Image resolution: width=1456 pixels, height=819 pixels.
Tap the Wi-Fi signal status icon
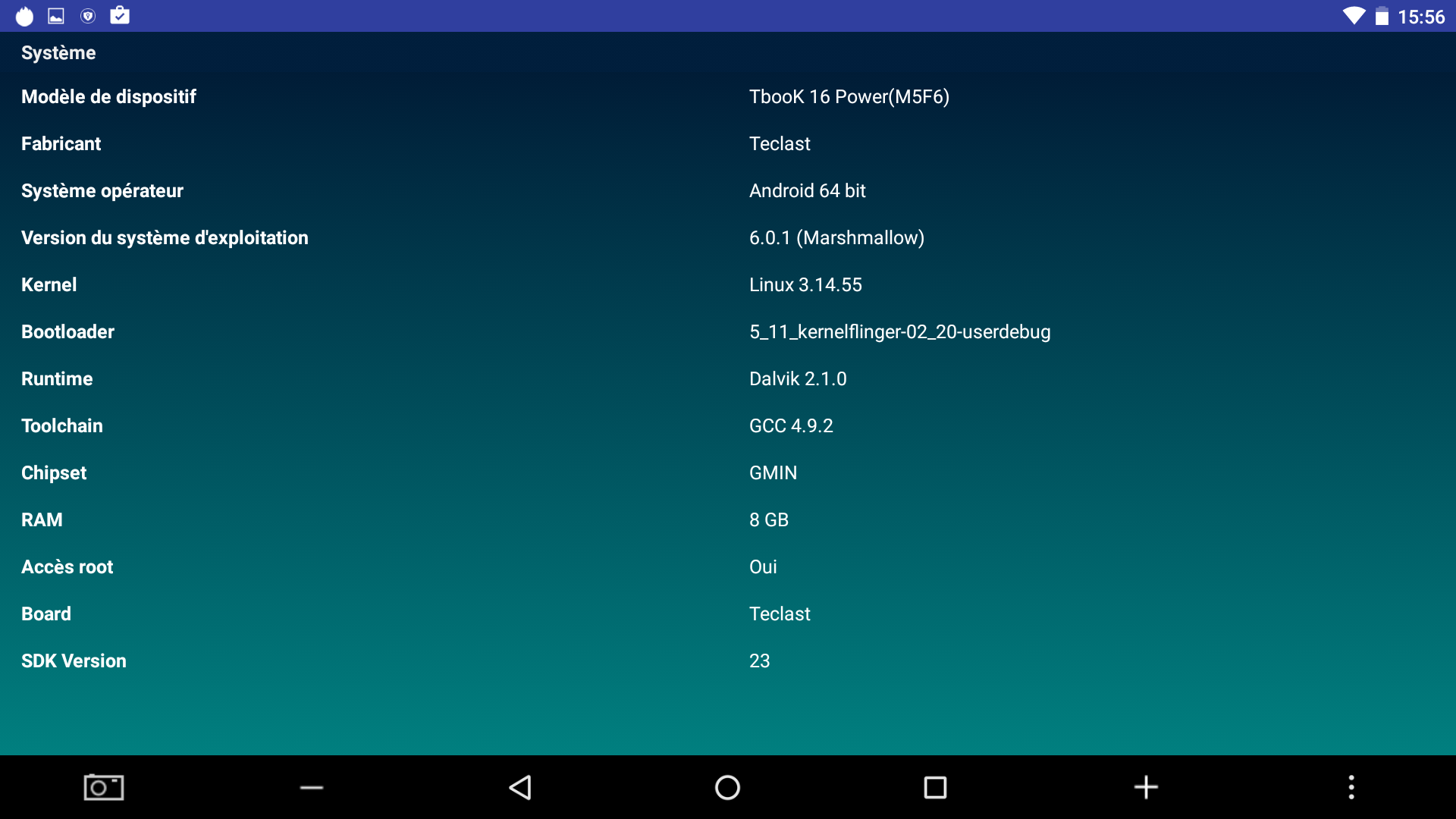tap(1353, 16)
